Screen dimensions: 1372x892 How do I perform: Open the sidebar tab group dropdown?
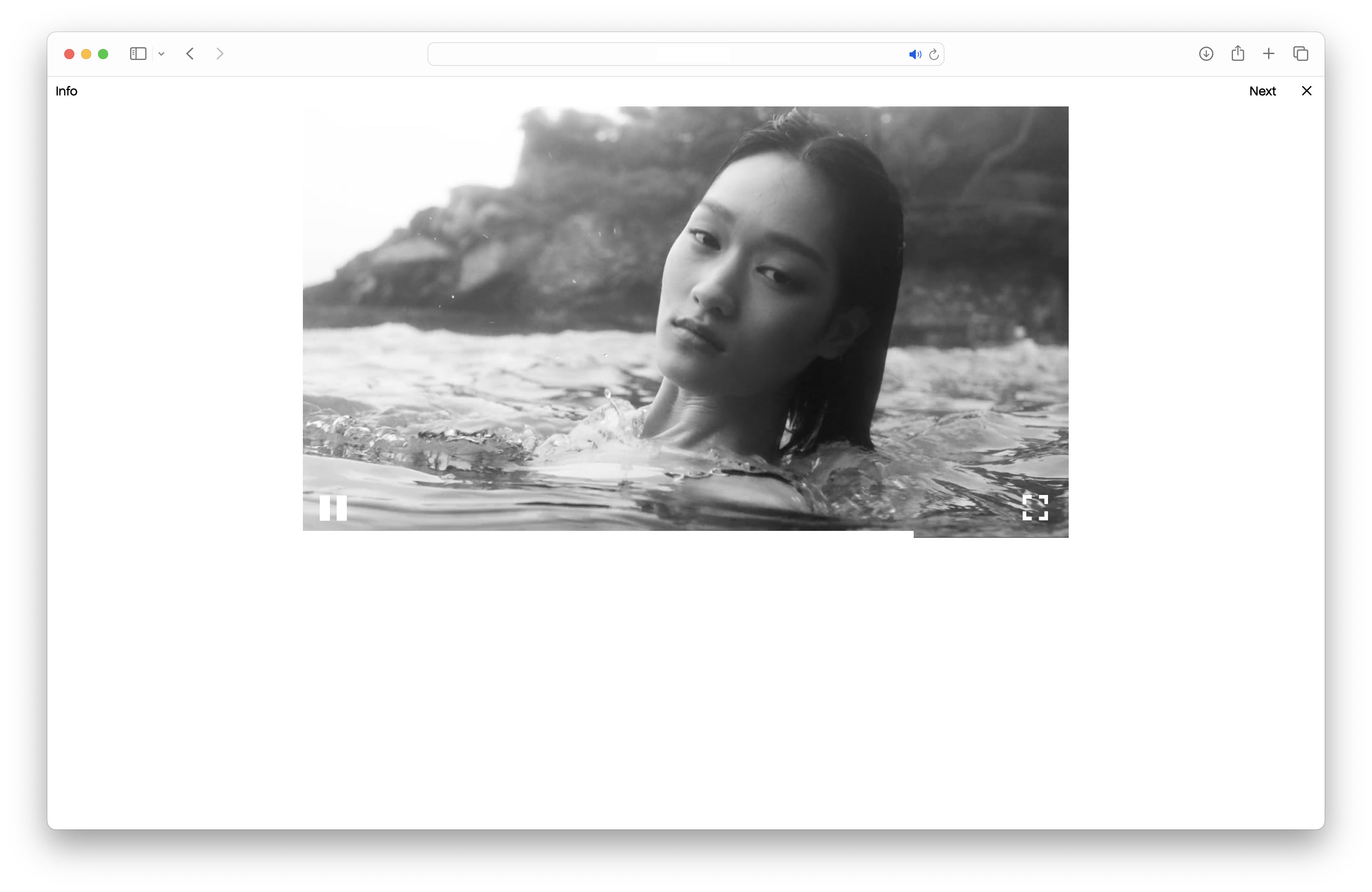coord(161,54)
